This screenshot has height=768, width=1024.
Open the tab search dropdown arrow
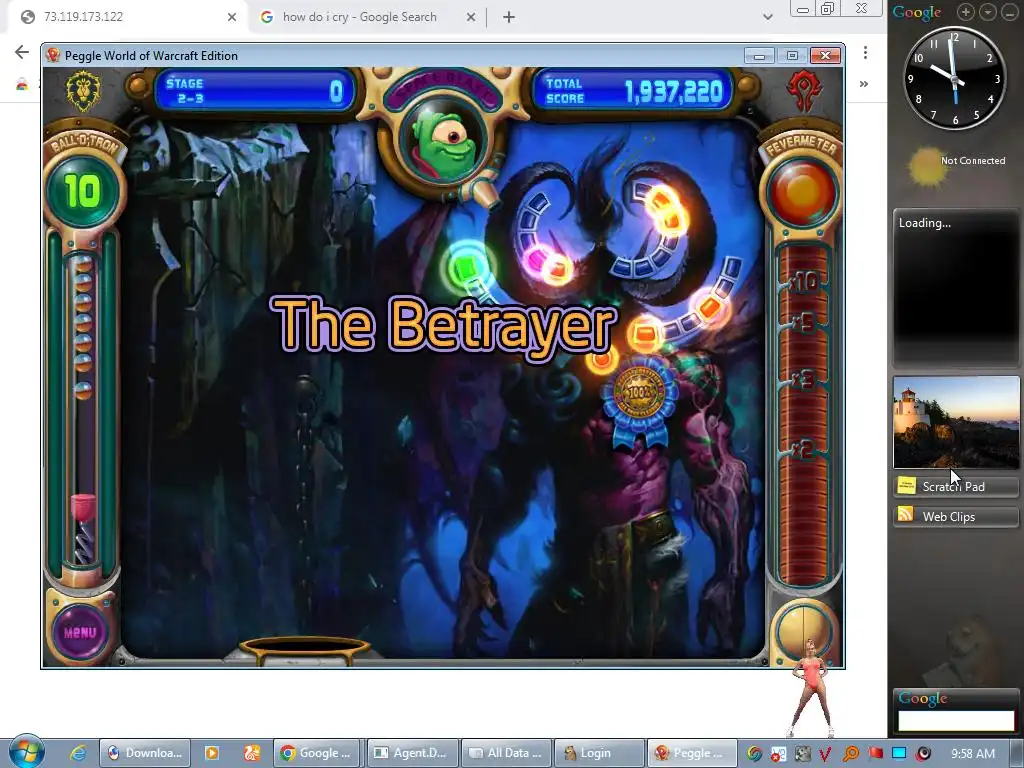coord(768,18)
